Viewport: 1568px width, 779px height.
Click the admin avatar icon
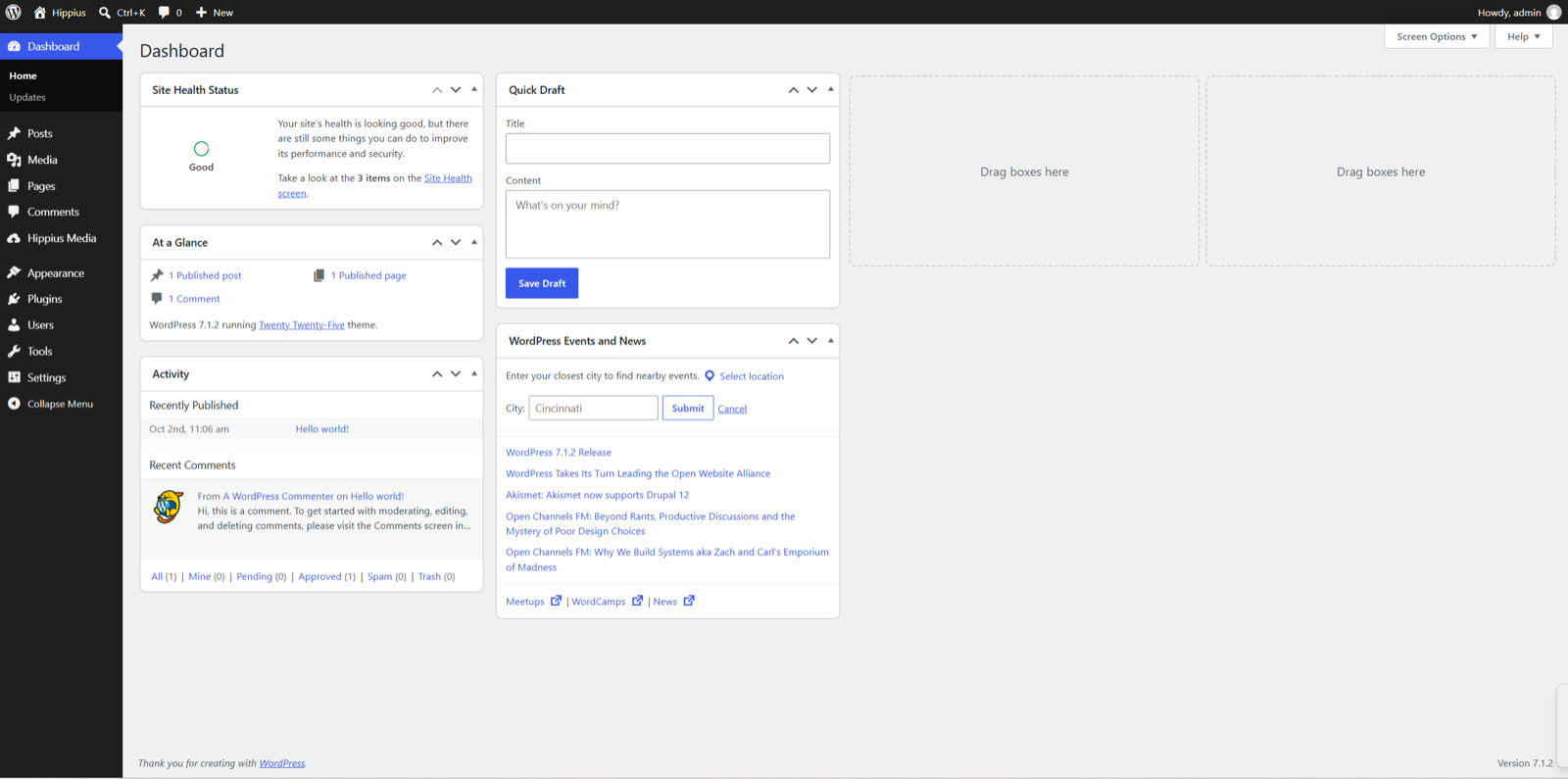[x=1553, y=13]
